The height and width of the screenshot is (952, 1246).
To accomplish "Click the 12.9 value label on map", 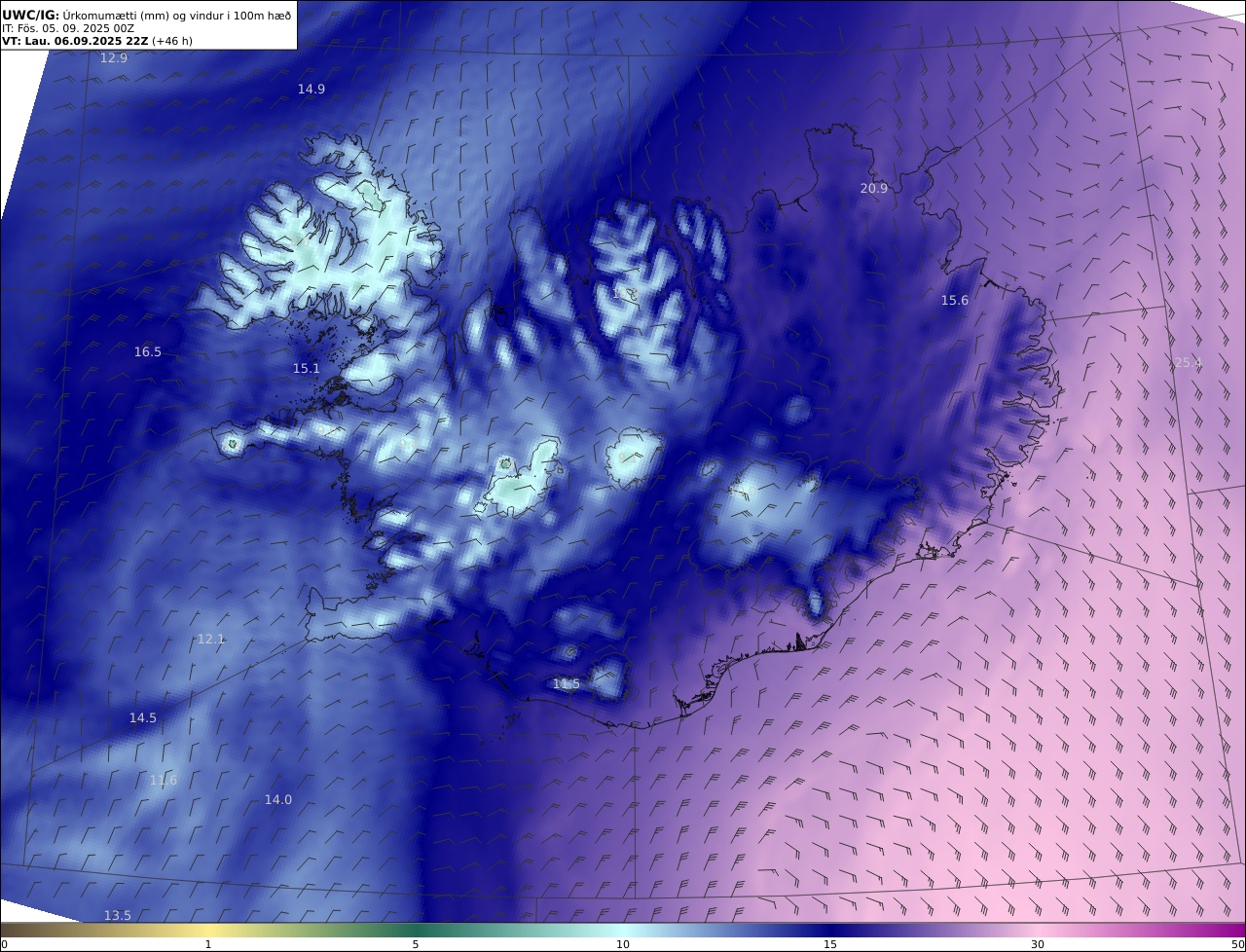I will click(x=114, y=58).
